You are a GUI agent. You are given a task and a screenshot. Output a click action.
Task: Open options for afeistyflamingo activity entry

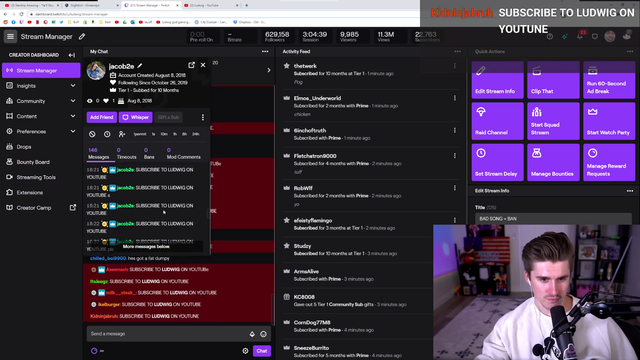click(455, 220)
